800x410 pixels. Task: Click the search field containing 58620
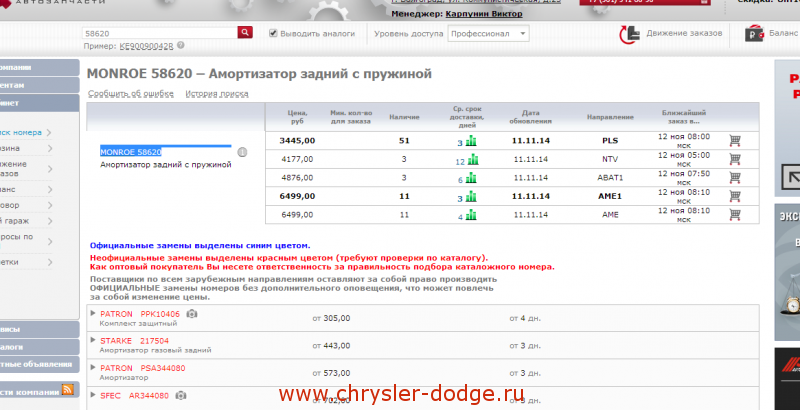pos(159,33)
